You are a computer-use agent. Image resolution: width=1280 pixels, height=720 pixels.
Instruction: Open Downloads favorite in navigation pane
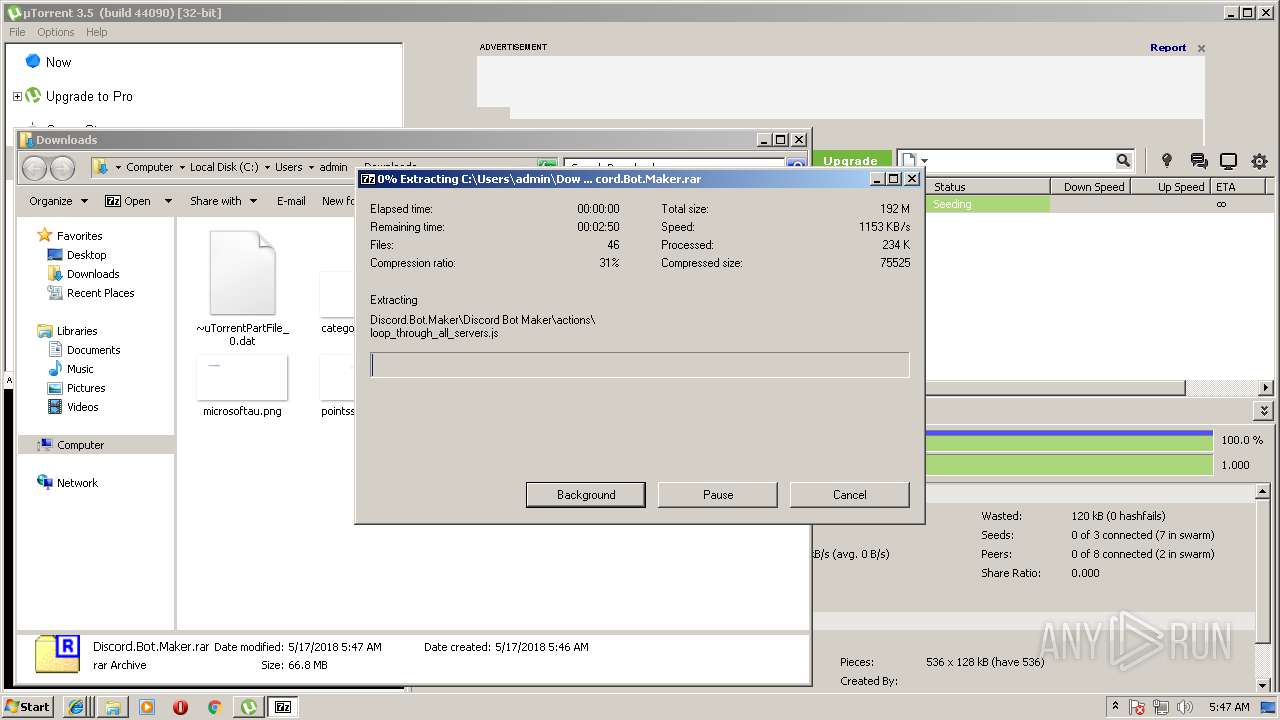93,274
